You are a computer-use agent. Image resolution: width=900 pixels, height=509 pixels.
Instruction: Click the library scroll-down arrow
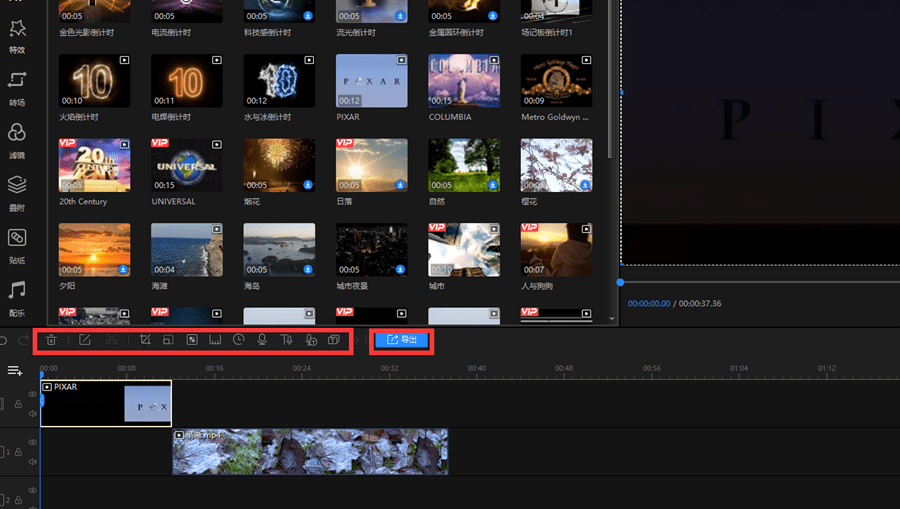pos(611,318)
